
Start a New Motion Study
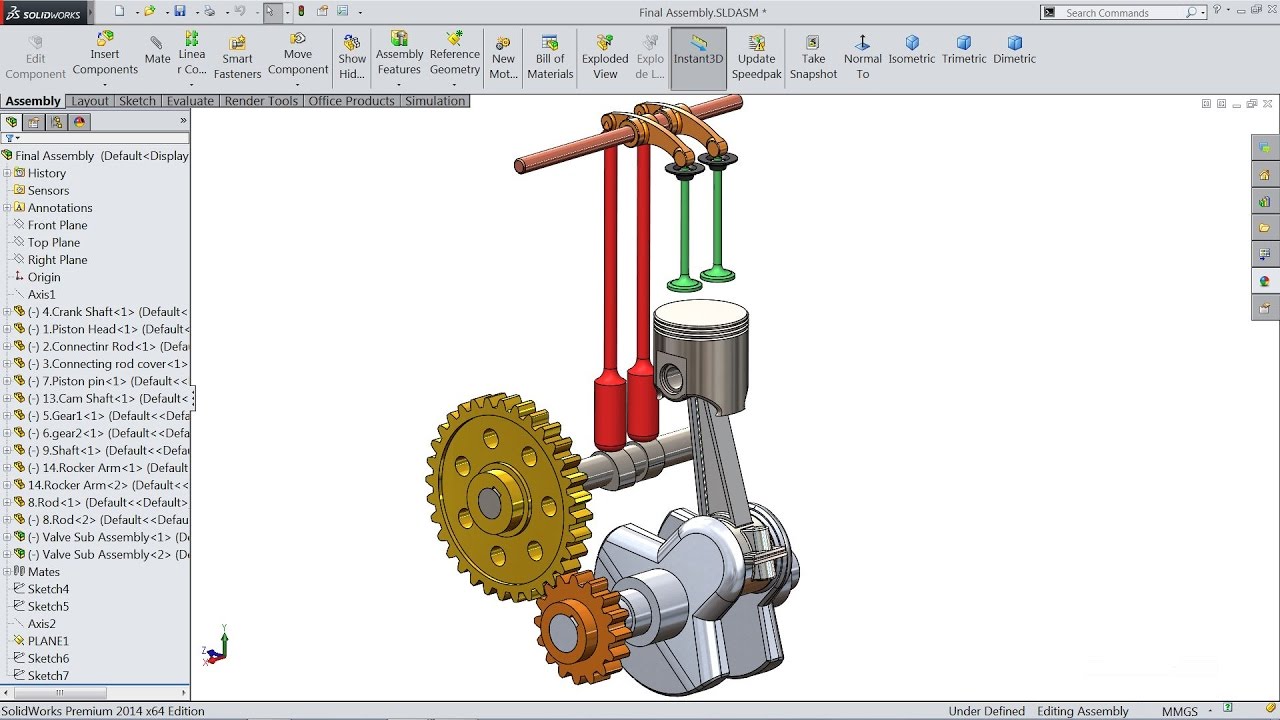pos(503,58)
